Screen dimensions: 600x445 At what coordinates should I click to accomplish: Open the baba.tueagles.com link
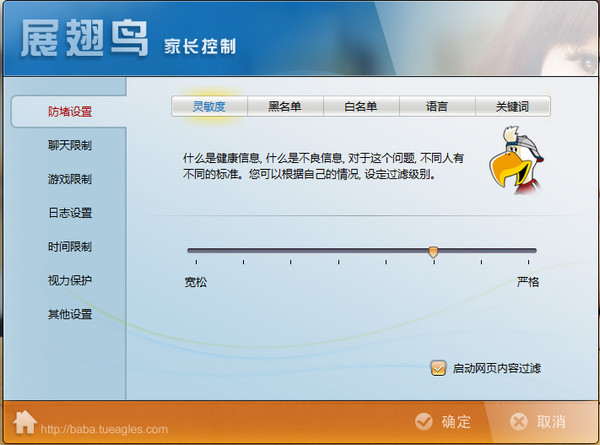coord(104,429)
